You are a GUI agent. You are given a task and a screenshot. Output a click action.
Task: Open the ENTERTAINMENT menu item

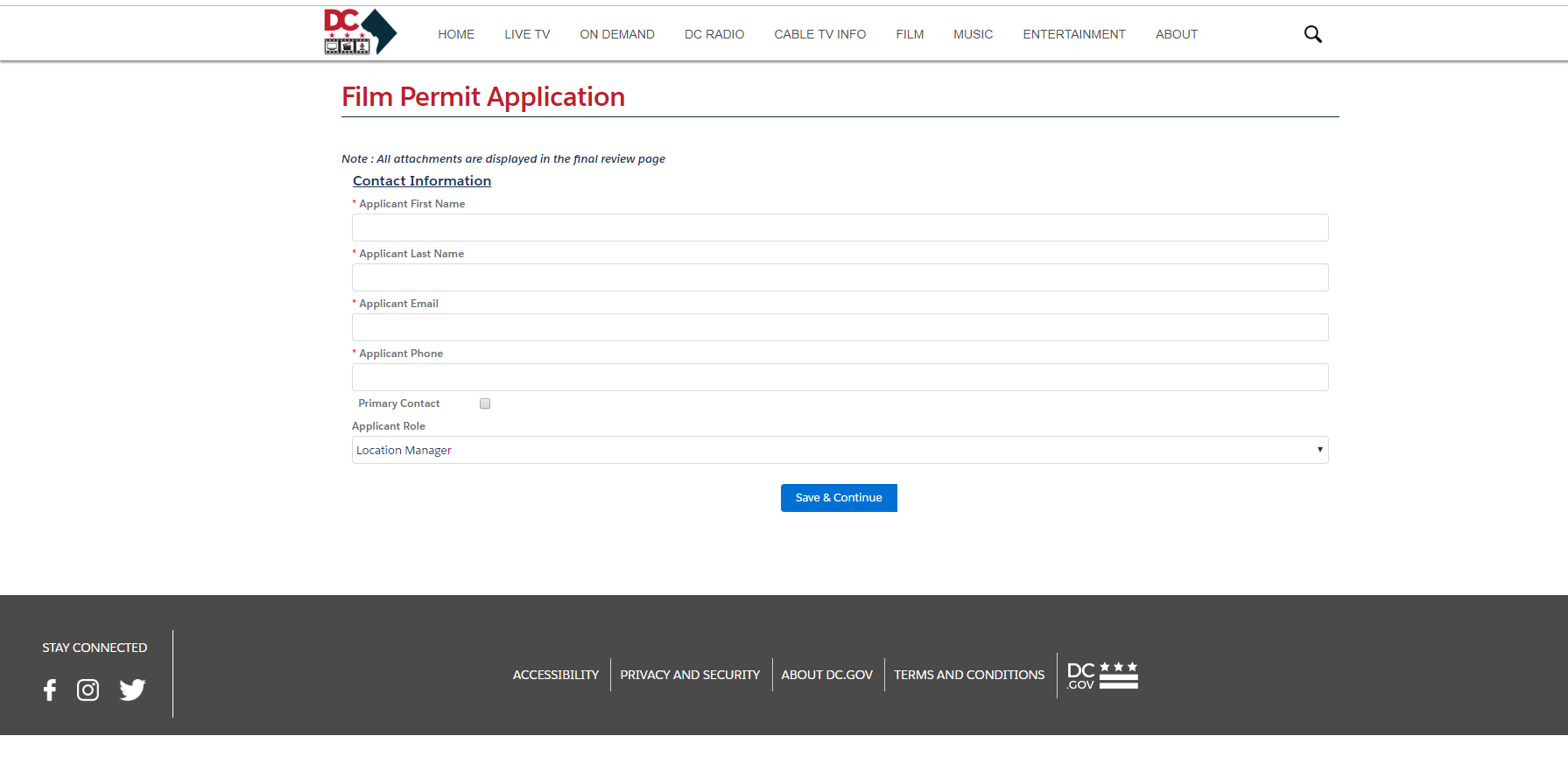click(x=1074, y=34)
